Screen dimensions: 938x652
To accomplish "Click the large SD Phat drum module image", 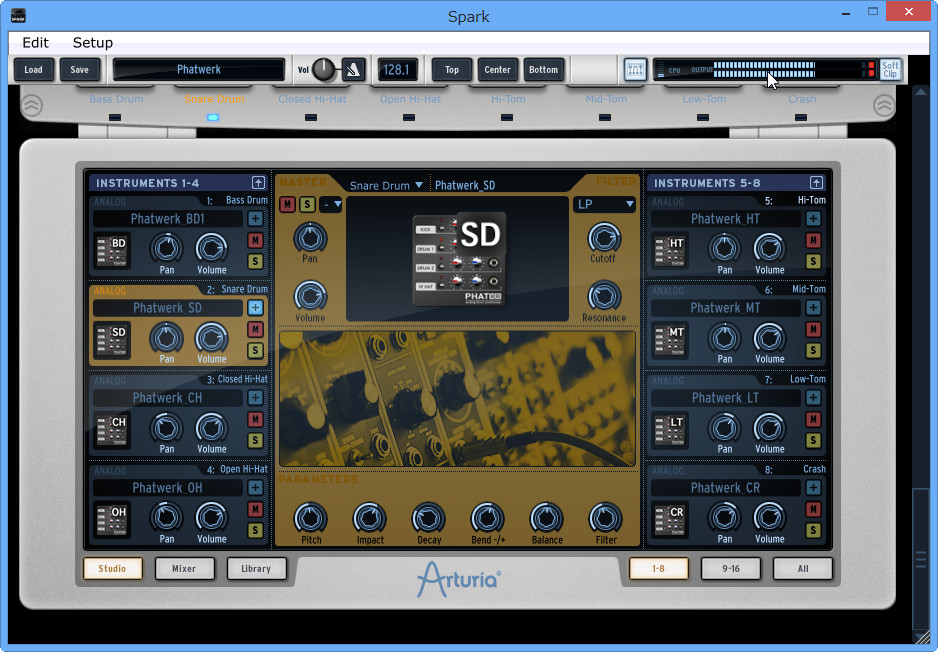I will coord(458,258).
